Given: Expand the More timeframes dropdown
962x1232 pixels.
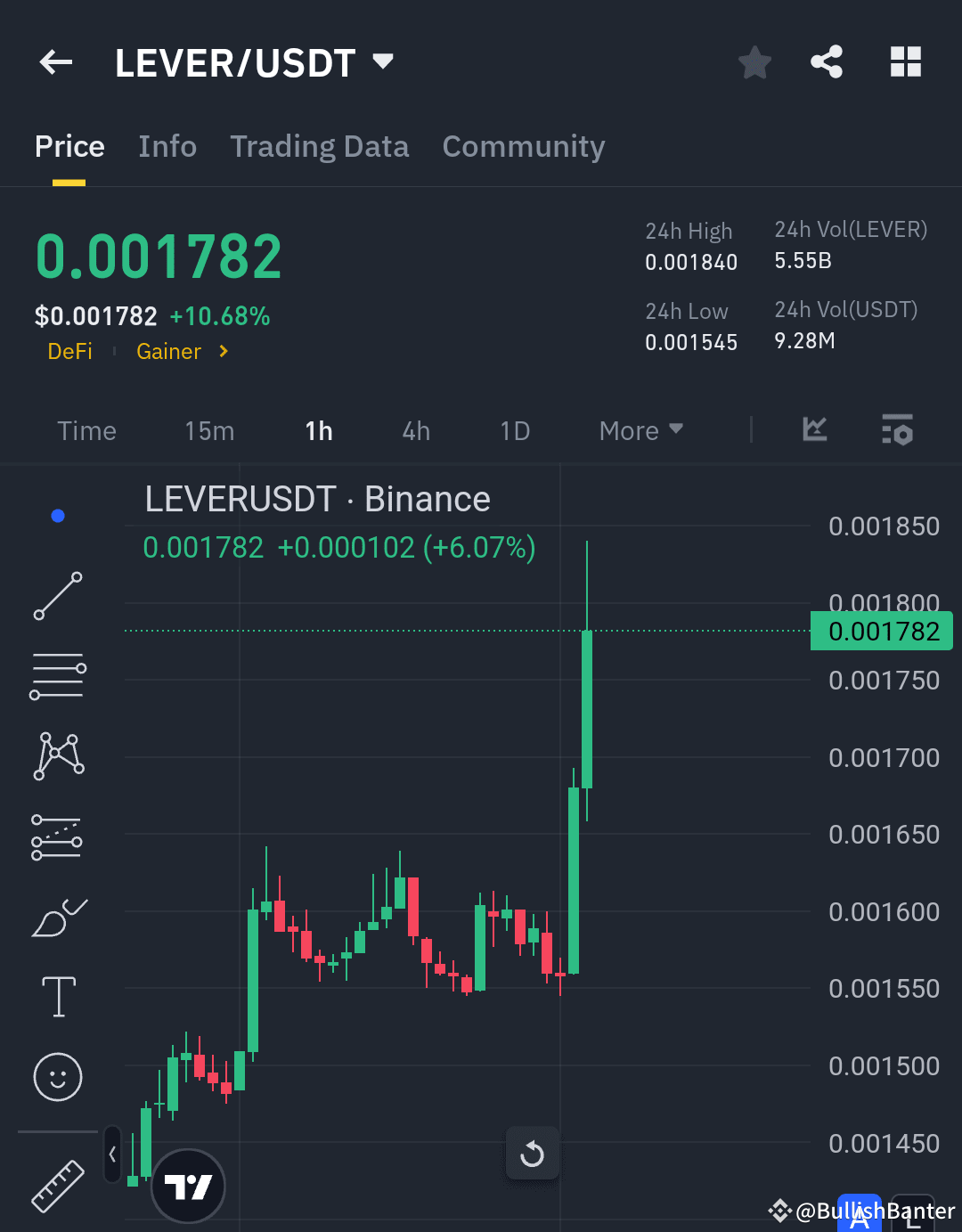Looking at the screenshot, I should coord(640,430).
